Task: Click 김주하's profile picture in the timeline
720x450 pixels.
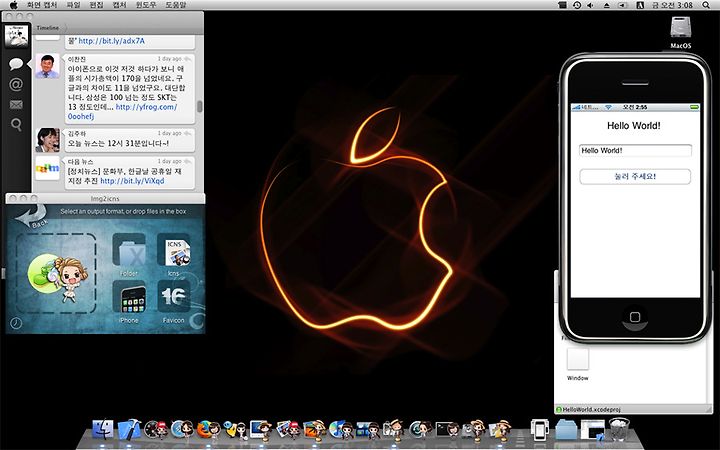Action: [x=47, y=140]
